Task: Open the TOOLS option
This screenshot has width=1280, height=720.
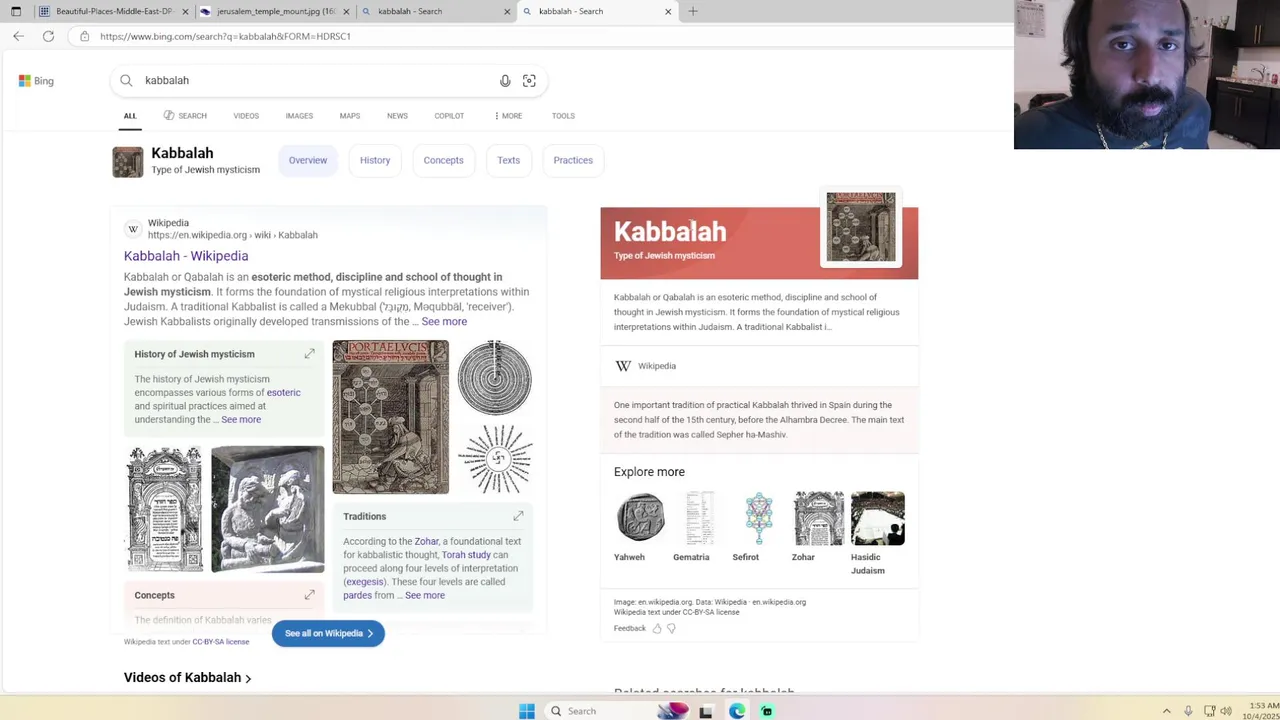Action: coord(563,116)
